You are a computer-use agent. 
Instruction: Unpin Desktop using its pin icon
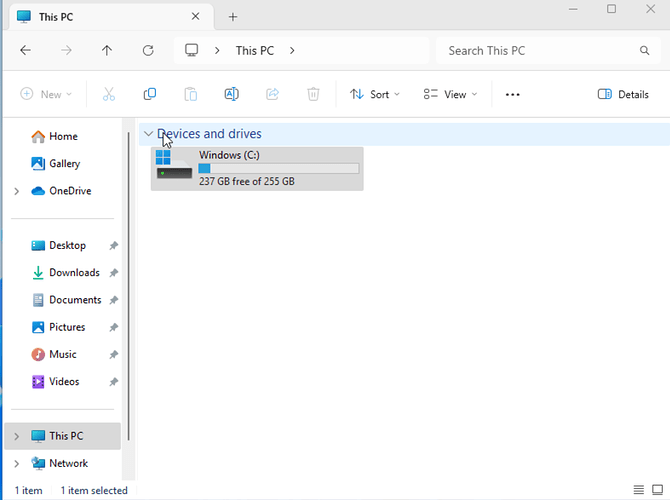coord(113,246)
